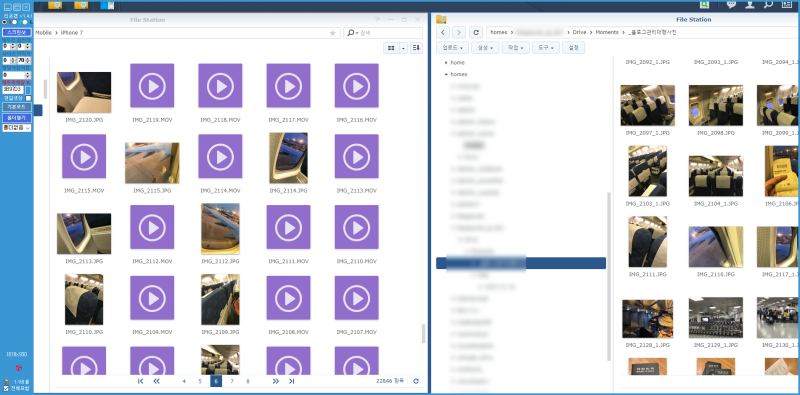The image size is (800, 395).
Task: Go to page 4 of file list
Action: pyautogui.click(x=184, y=381)
